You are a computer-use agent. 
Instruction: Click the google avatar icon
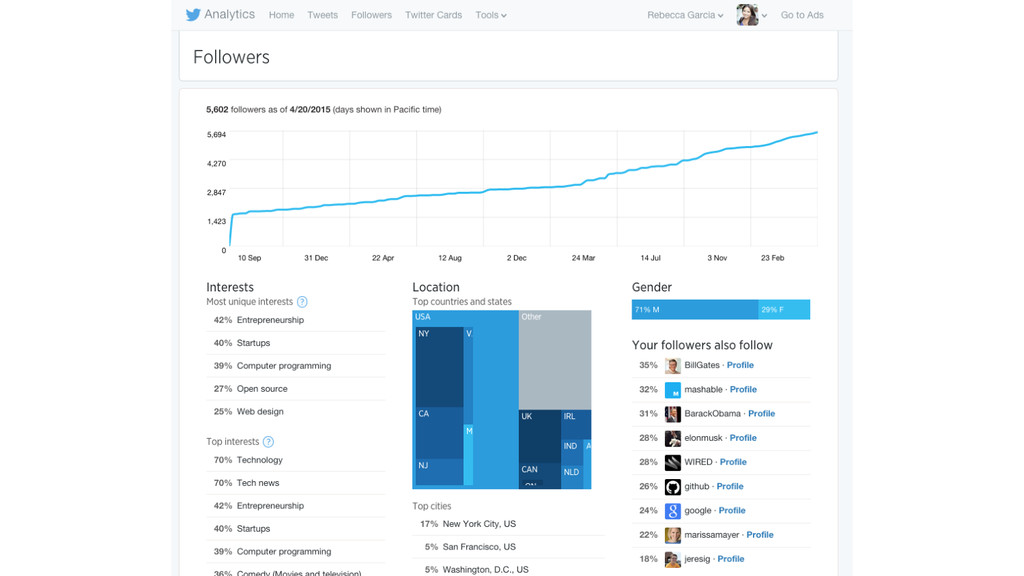tap(673, 511)
